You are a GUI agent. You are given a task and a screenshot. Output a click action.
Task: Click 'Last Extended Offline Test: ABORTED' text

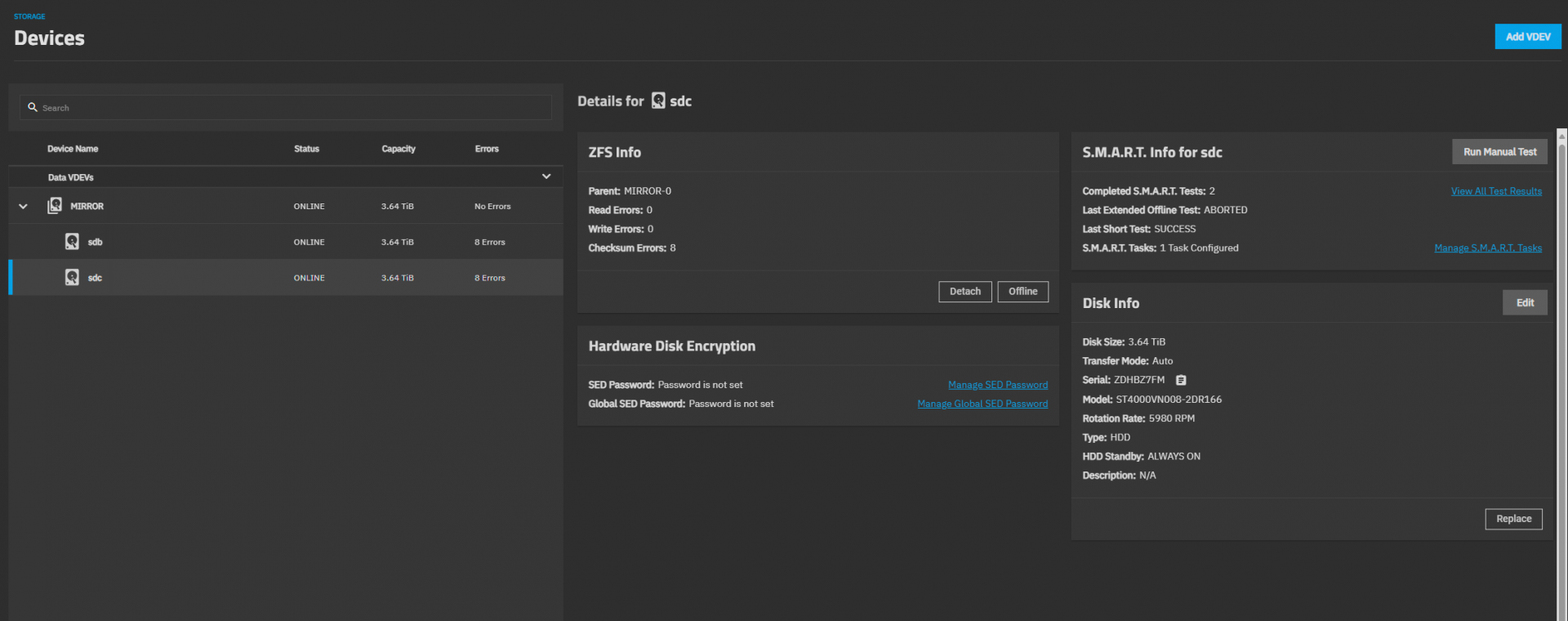(x=1165, y=210)
